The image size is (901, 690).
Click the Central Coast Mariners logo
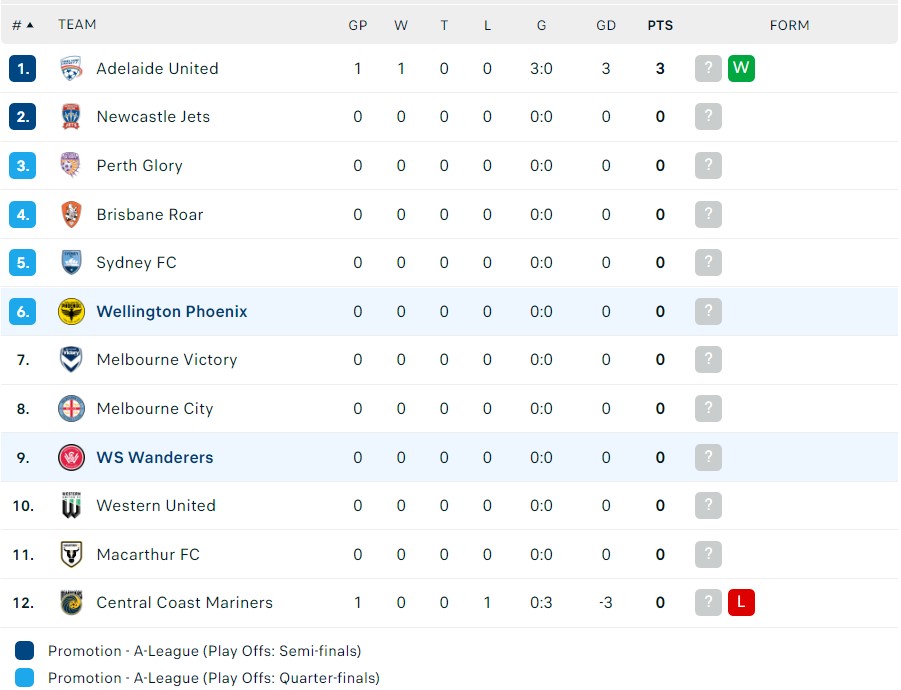[x=71, y=603]
